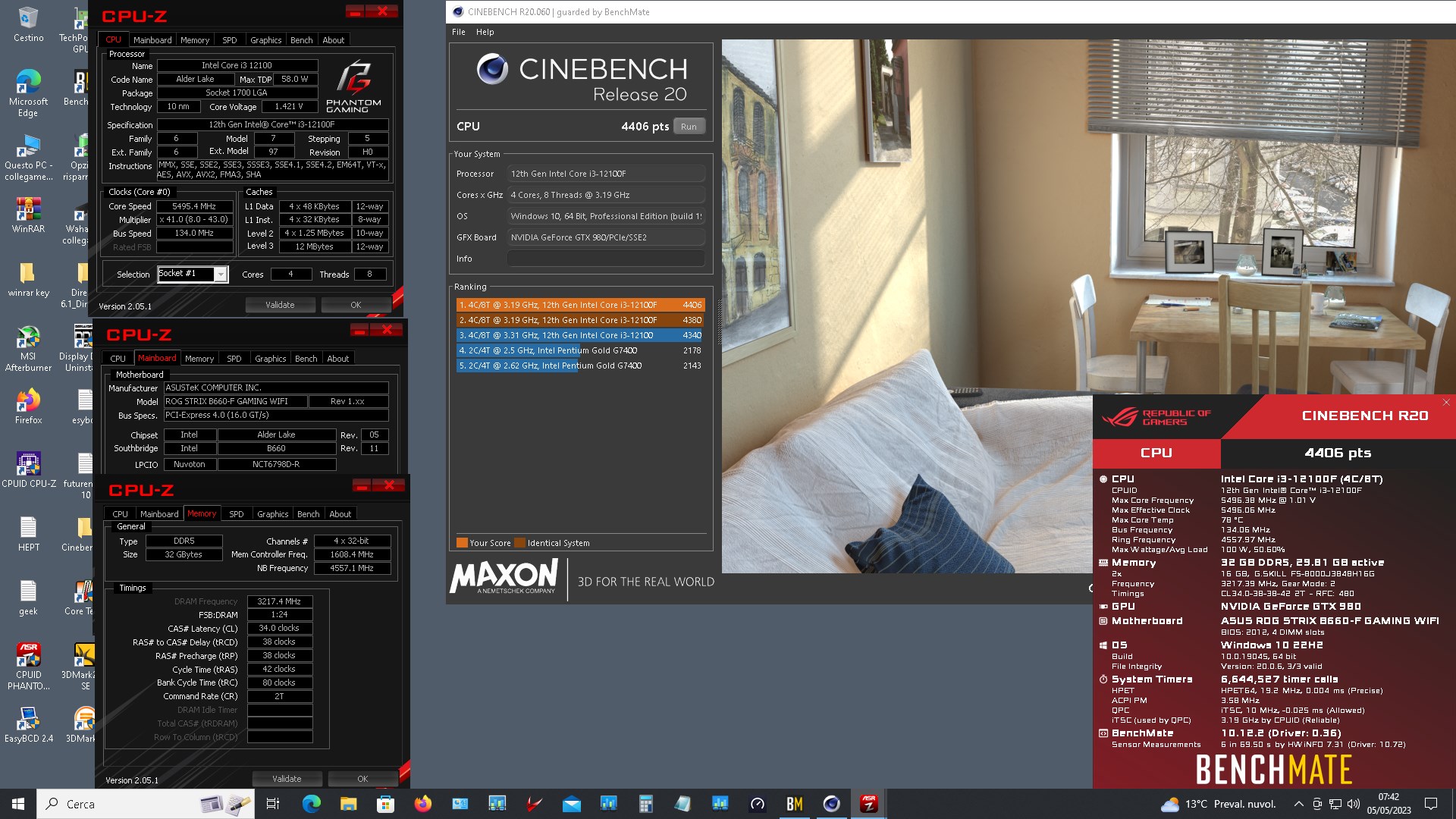Click the volume icon in system tray
Image resolution: width=1456 pixels, height=819 pixels.
coord(1353,804)
